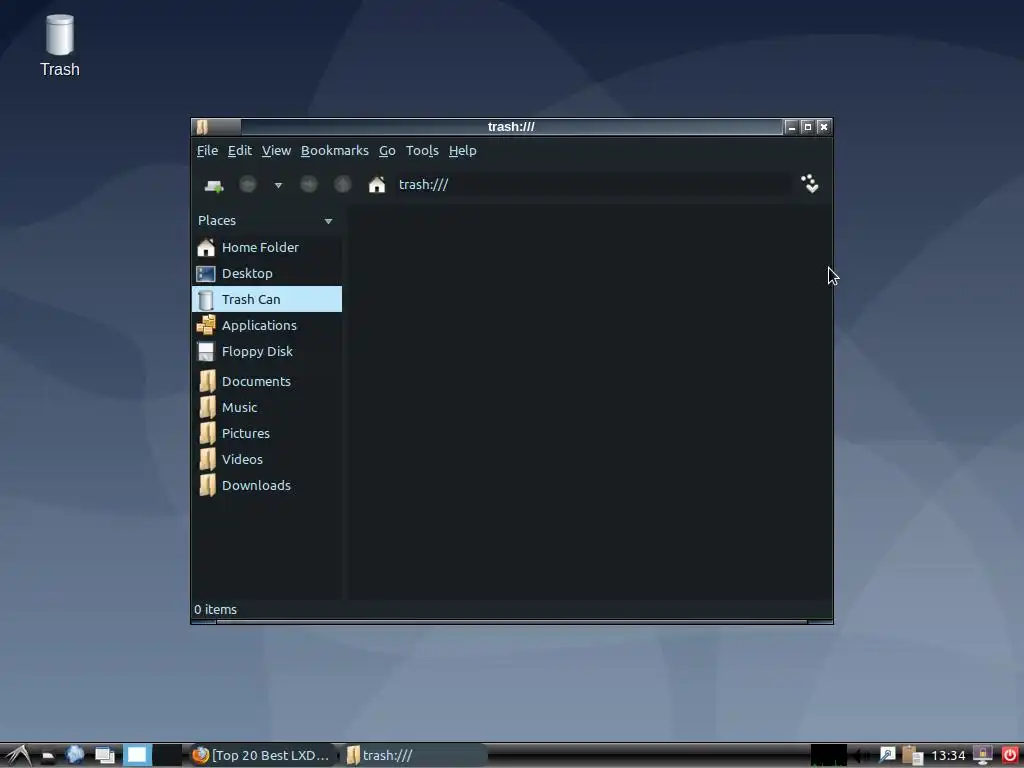Viewport: 1024px width, 768px height.
Task: Click the show desktop panel icon
Action: (104, 756)
